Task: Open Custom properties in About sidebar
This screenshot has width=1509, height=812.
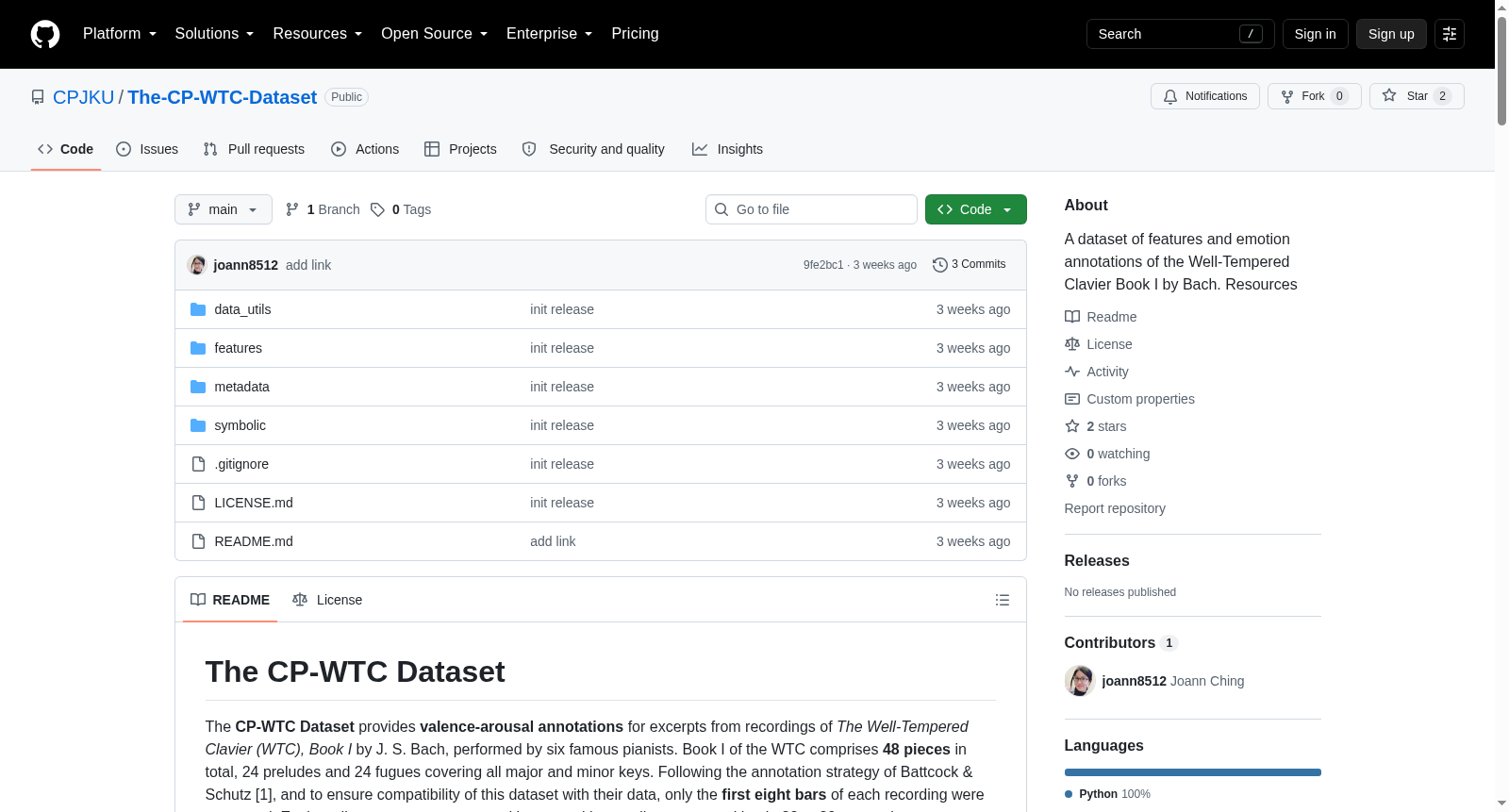Action: point(1130,399)
